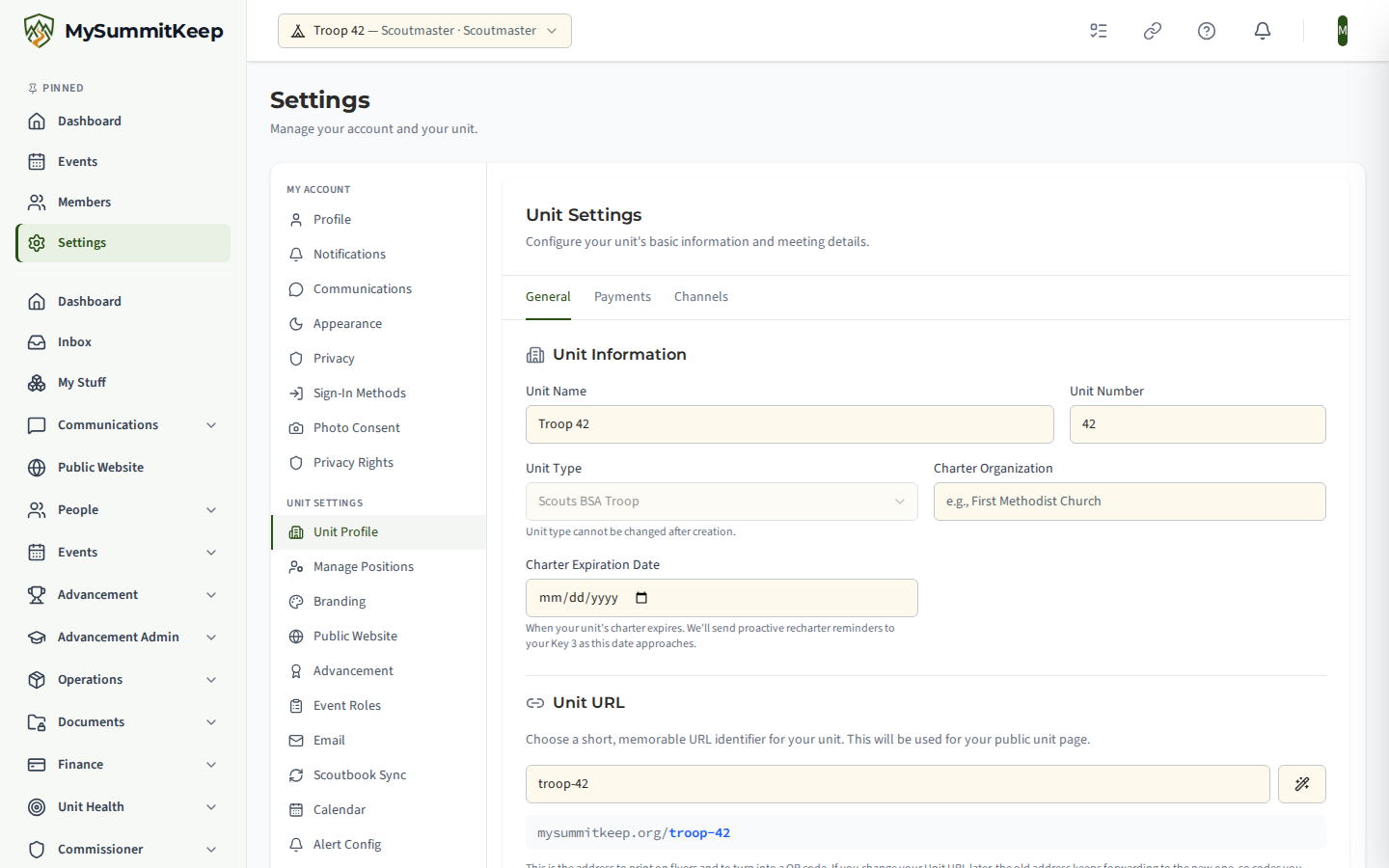Image resolution: width=1389 pixels, height=868 pixels.
Task: Go to Public Website in main sidebar
Action: pyautogui.click(x=123, y=468)
